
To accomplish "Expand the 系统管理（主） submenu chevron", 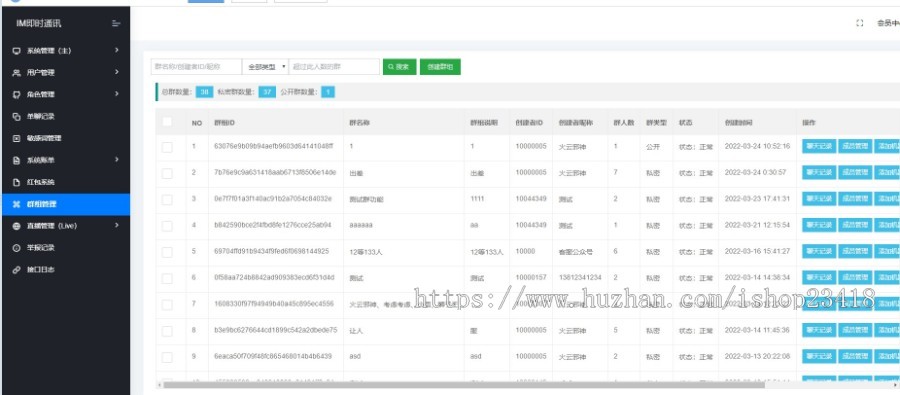I will [117, 51].
